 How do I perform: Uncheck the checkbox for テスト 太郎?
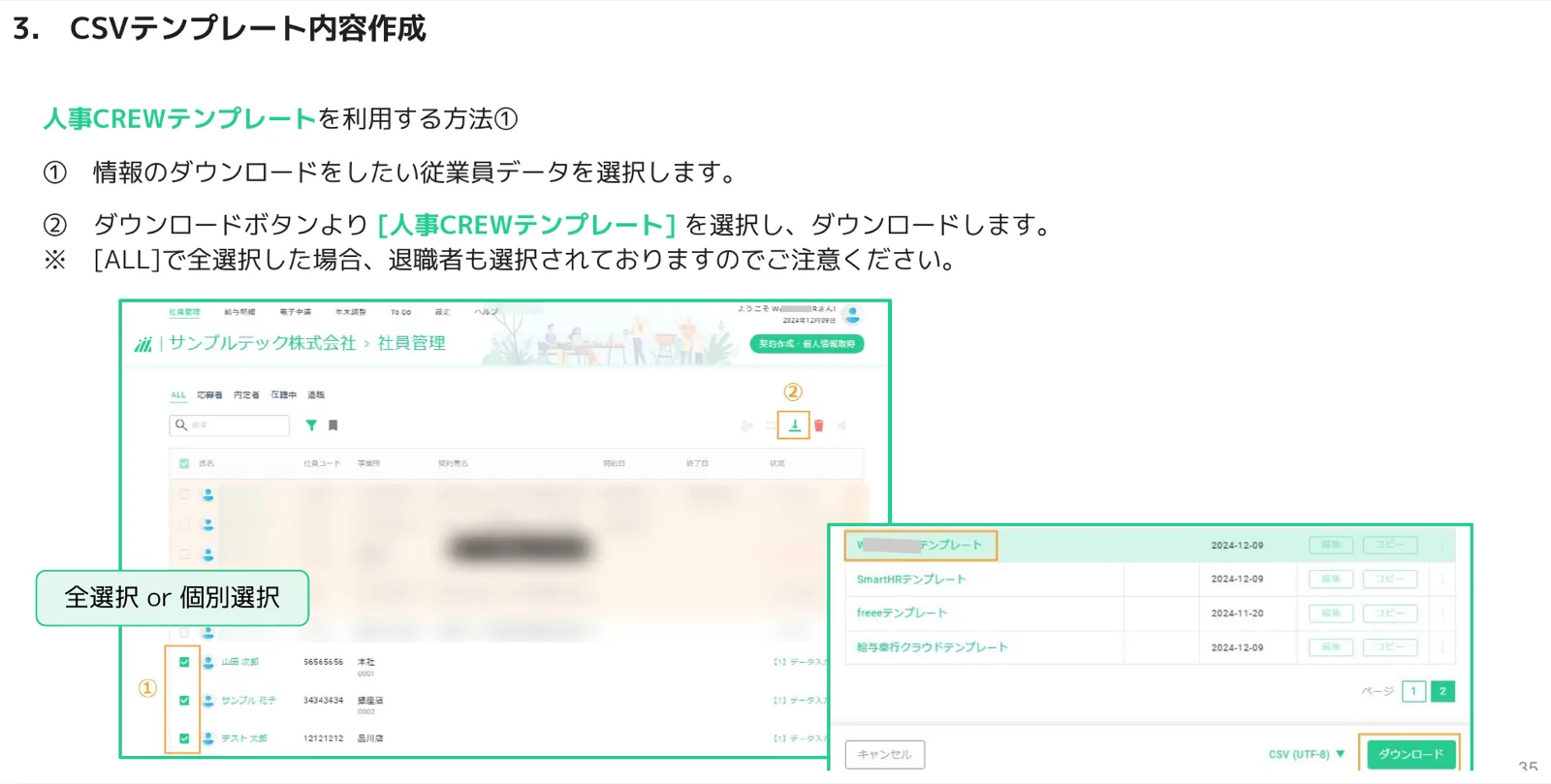pyautogui.click(x=184, y=738)
